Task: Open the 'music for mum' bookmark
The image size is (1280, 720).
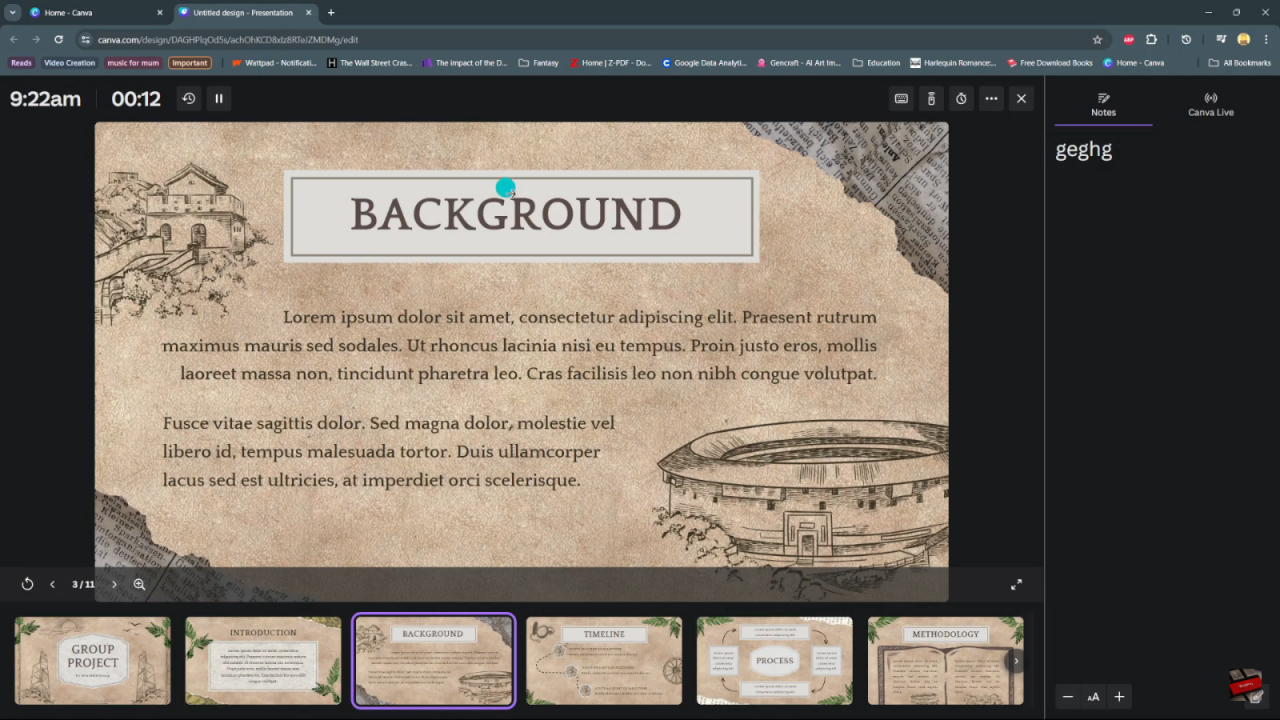Action: pyautogui.click(x=133, y=63)
